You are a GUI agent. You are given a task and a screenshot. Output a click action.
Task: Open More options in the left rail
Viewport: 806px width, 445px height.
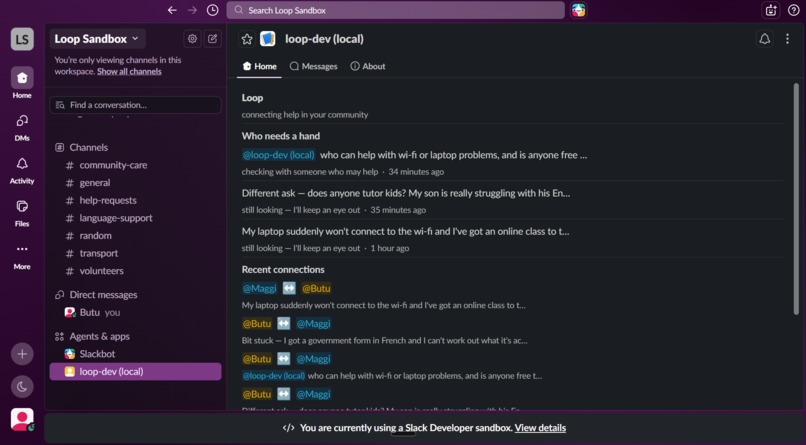22,256
